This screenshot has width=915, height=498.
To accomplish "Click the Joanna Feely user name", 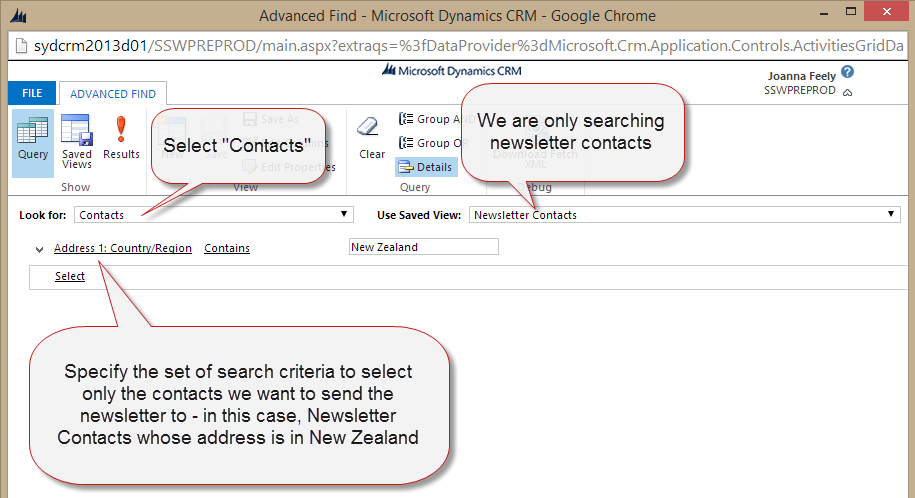I will (x=802, y=75).
